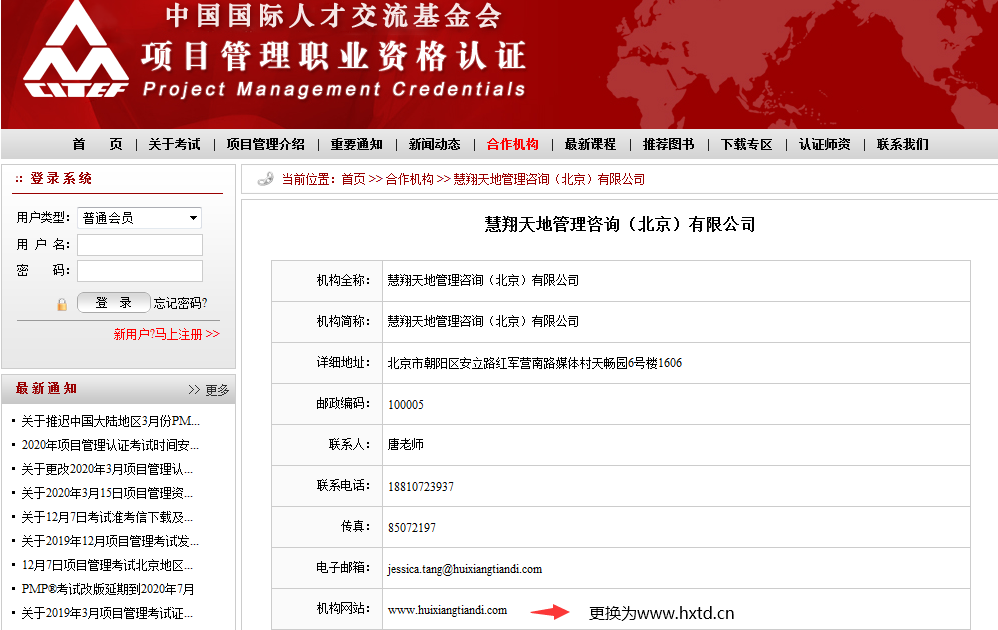
Task: Open the www.huixiangtiandi.com website link
Action: pyautogui.click(x=447, y=610)
